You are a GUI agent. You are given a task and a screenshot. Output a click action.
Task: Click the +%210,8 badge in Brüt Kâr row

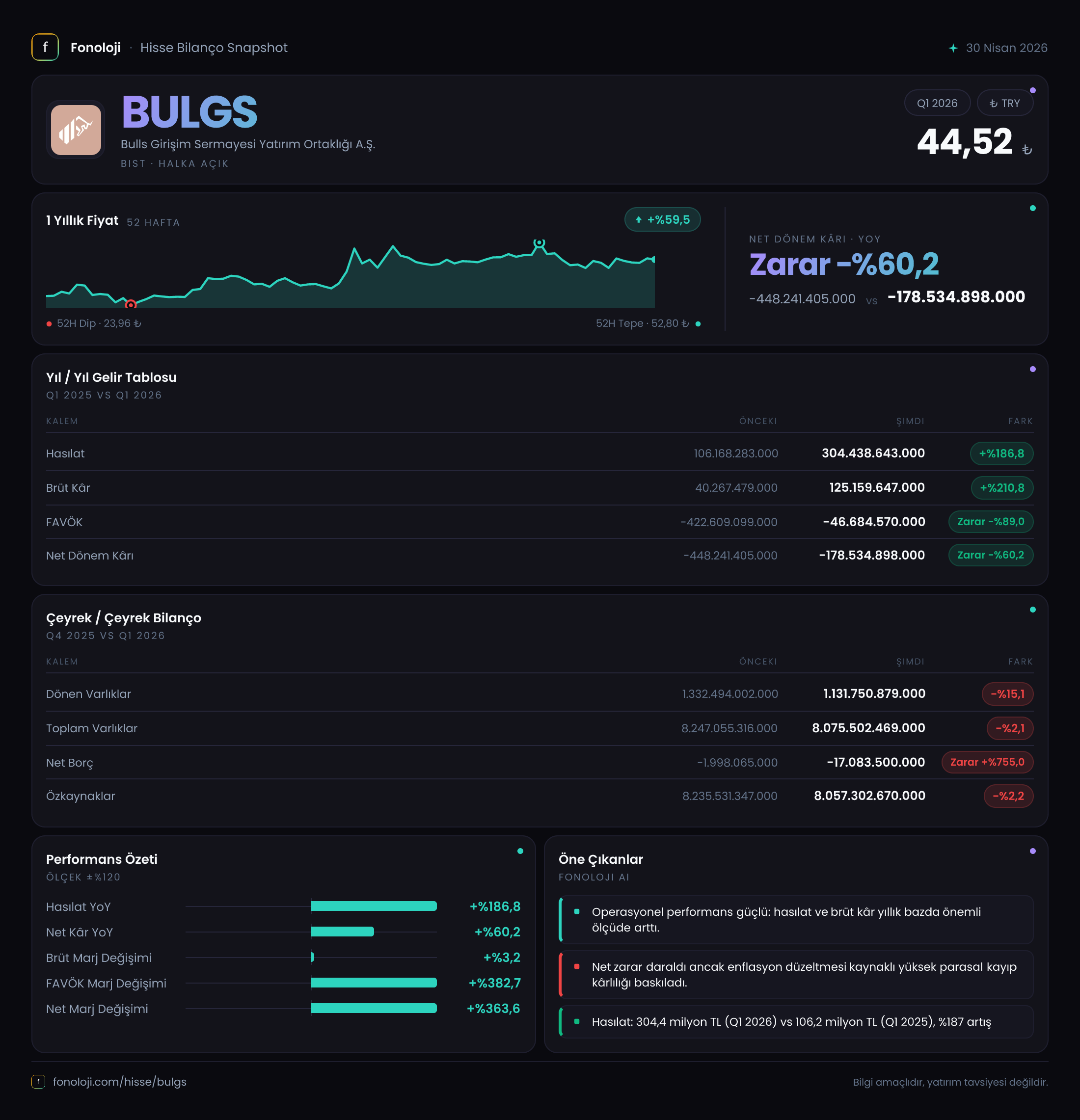[x=1002, y=488]
